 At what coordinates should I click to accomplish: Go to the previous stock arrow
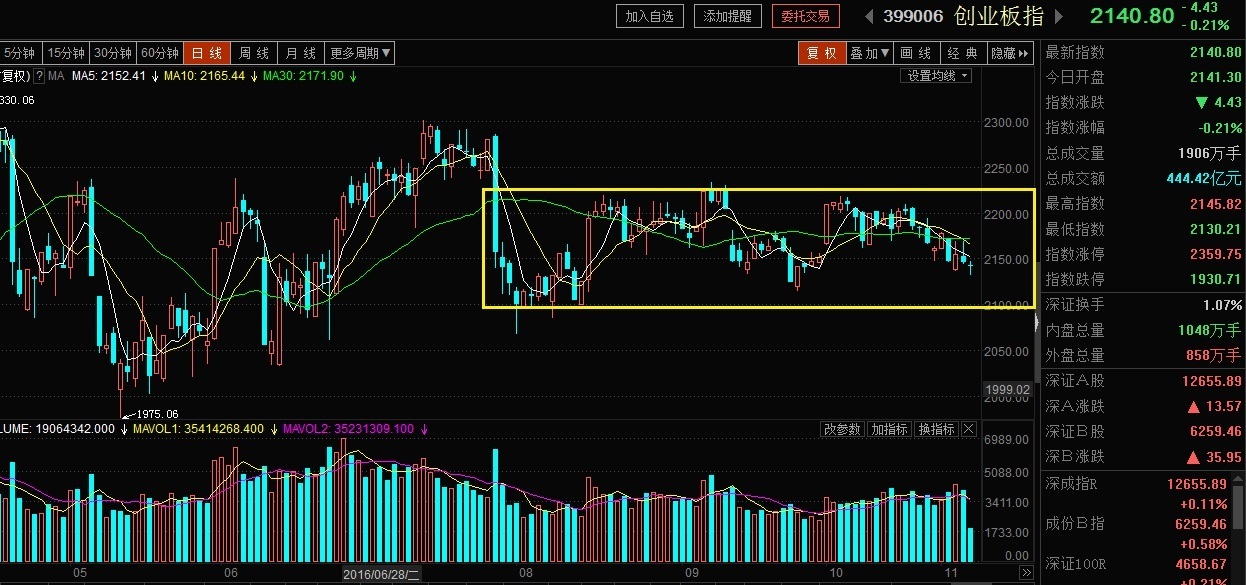click(x=867, y=16)
